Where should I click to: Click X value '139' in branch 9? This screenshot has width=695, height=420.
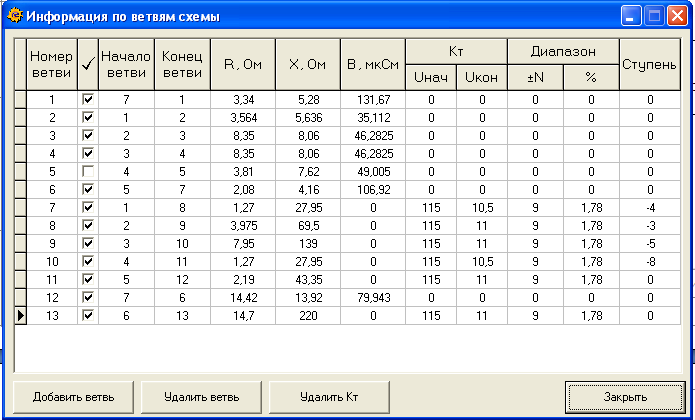point(308,243)
